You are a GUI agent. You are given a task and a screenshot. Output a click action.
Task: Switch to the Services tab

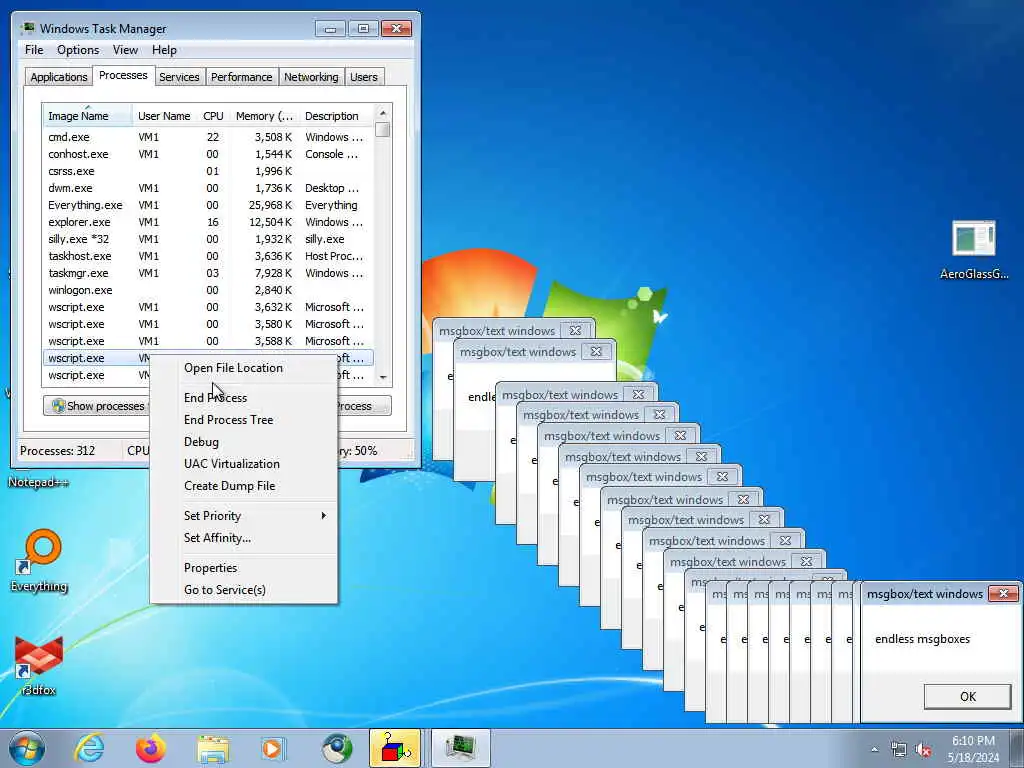coord(180,77)
